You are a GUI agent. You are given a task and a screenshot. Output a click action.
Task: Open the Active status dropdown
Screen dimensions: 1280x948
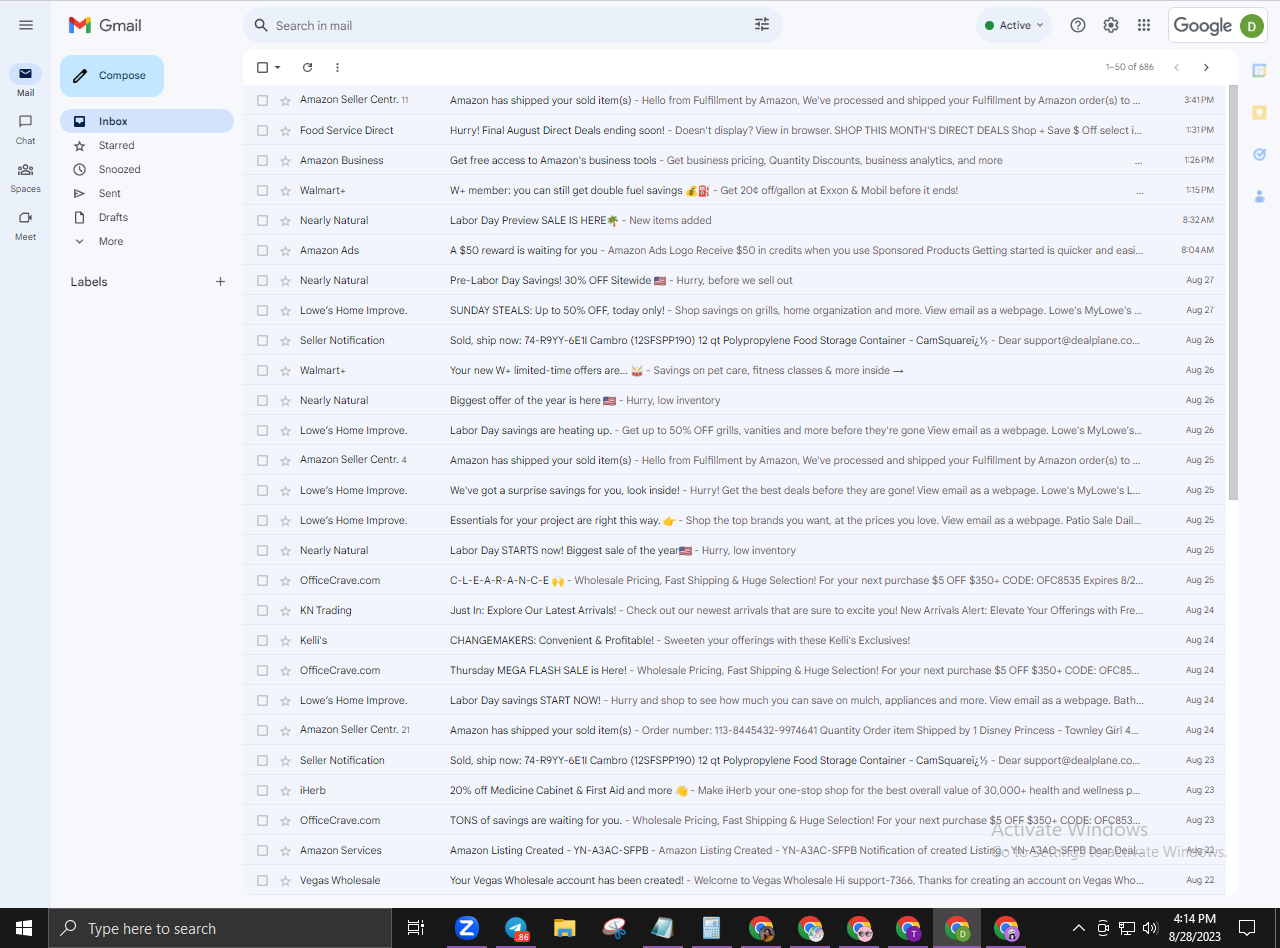pos(1014,25)
